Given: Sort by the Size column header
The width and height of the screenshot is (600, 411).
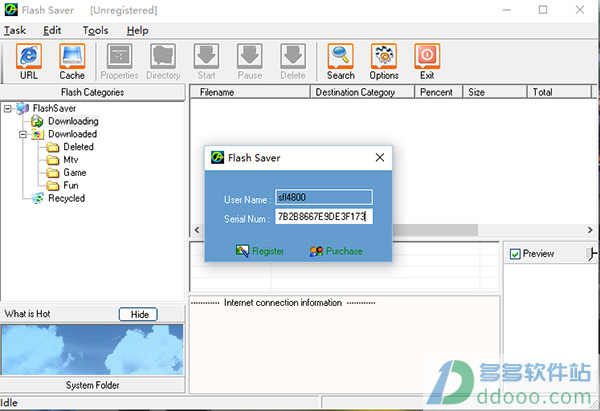Looking at the screenshot, I should pyautogui.click(x=495, y=92).
